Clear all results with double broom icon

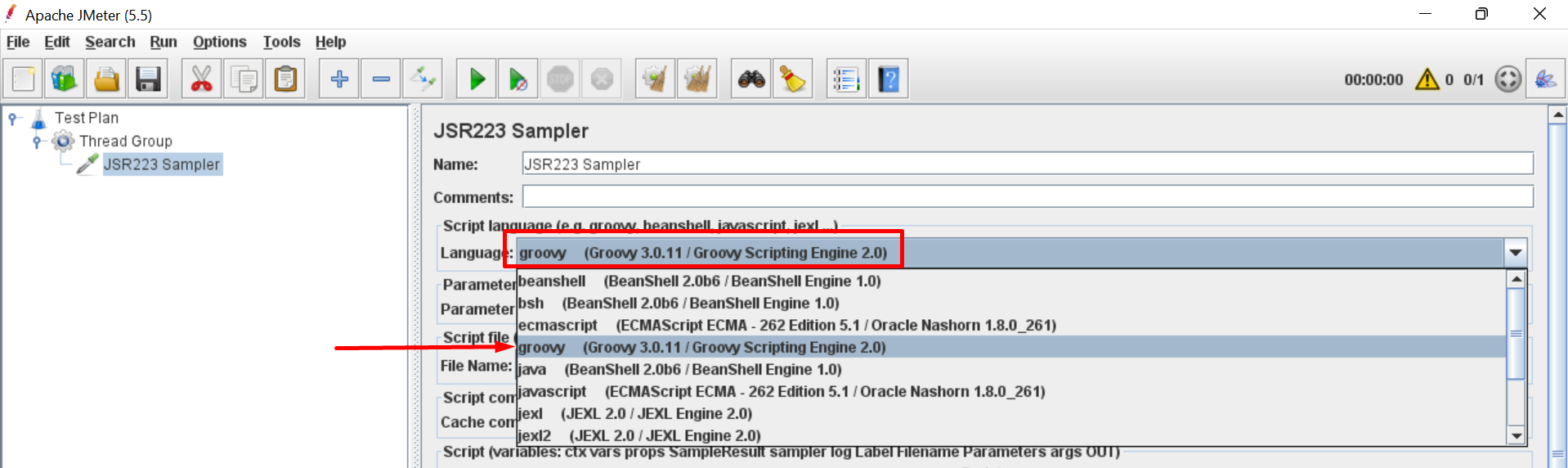[x=697, y=79]
